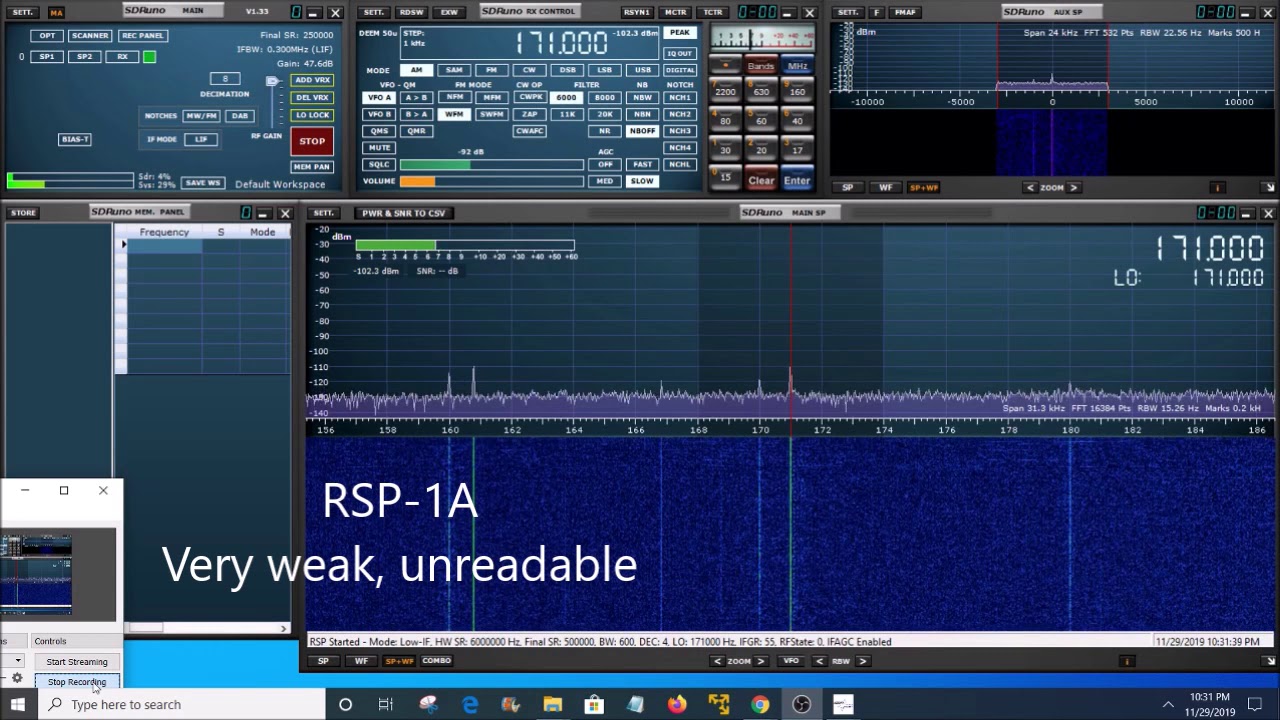Open the decimation value box showing 8
Screen dimensions: 1280x720
[225, 79]
